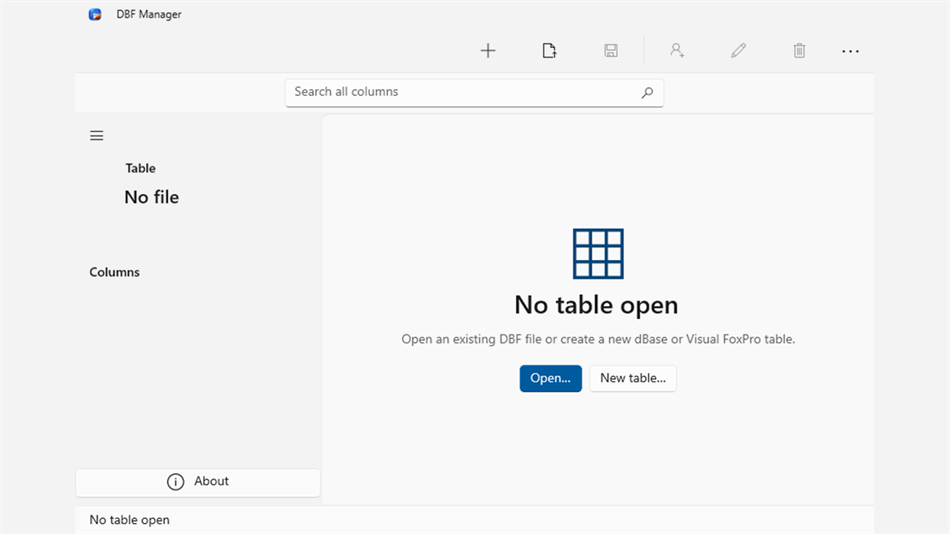The image size is (950, 534).
Task: Click the pencil edit icon
Action: pos(738,51)
